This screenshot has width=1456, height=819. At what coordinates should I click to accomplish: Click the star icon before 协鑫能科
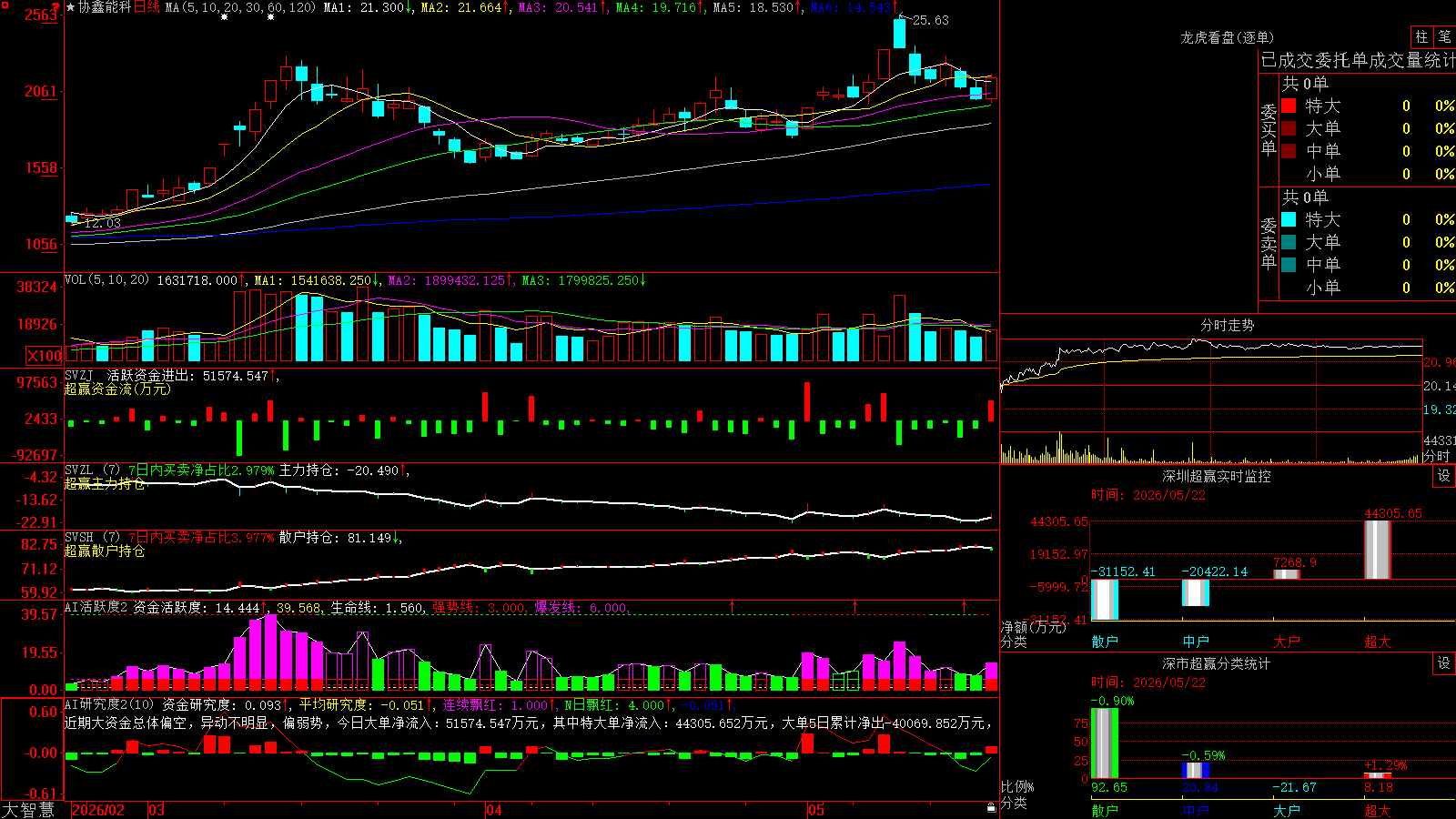(70, 7)
